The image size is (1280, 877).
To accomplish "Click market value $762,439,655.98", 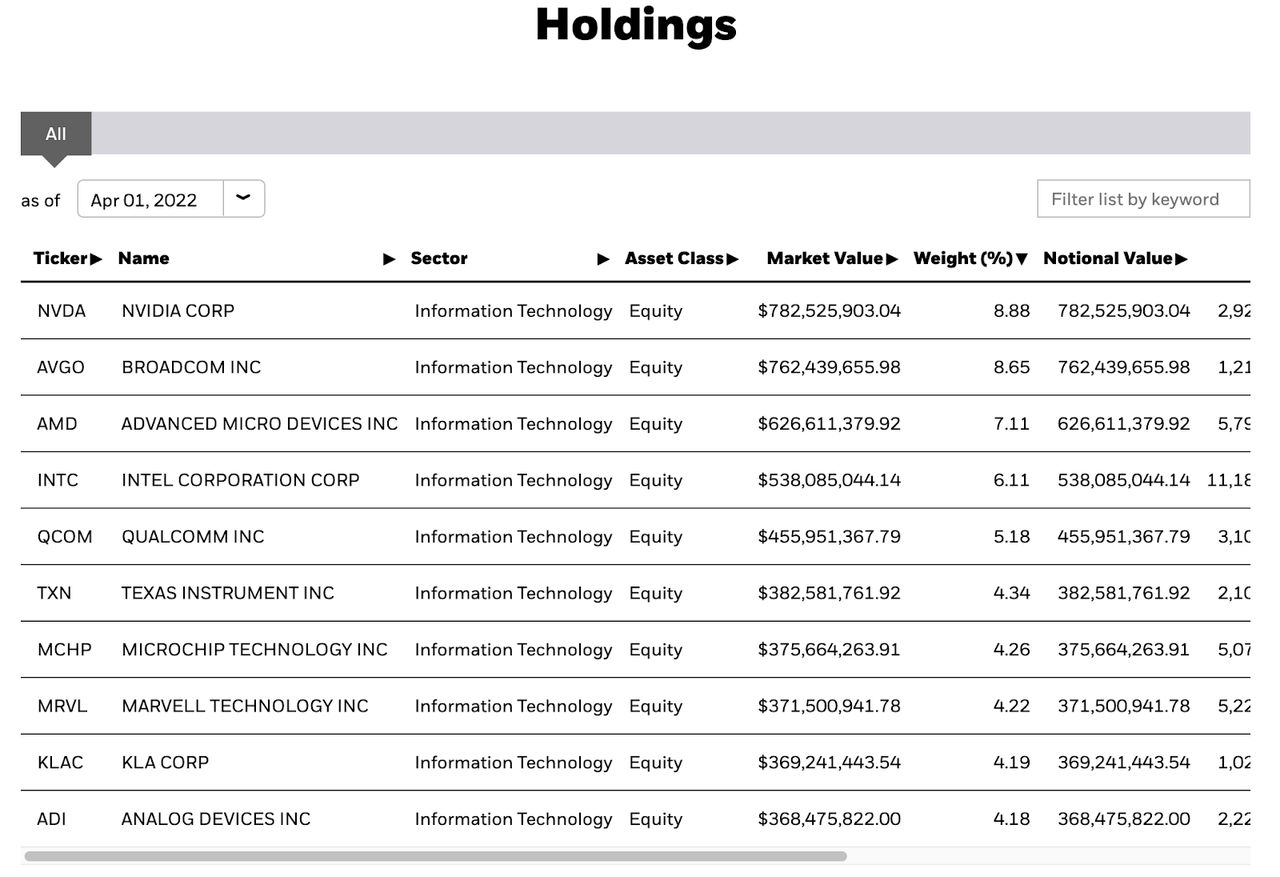I will pyautogui.click(x=829, y=367).
